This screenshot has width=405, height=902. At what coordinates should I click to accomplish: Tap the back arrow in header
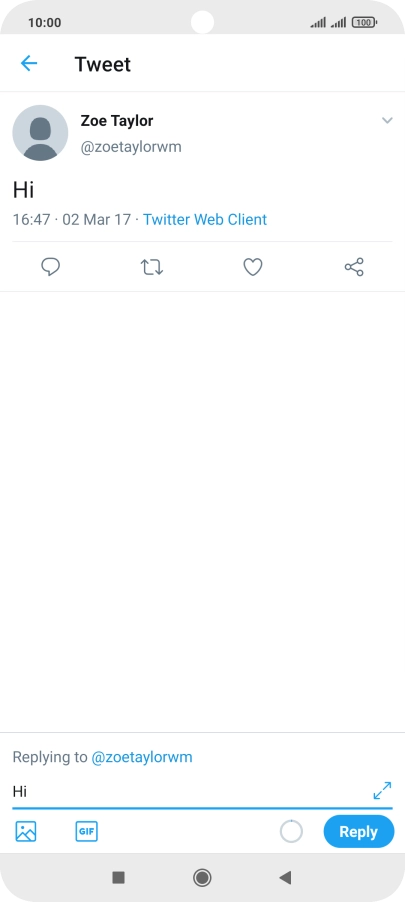[x=29, y=63]
